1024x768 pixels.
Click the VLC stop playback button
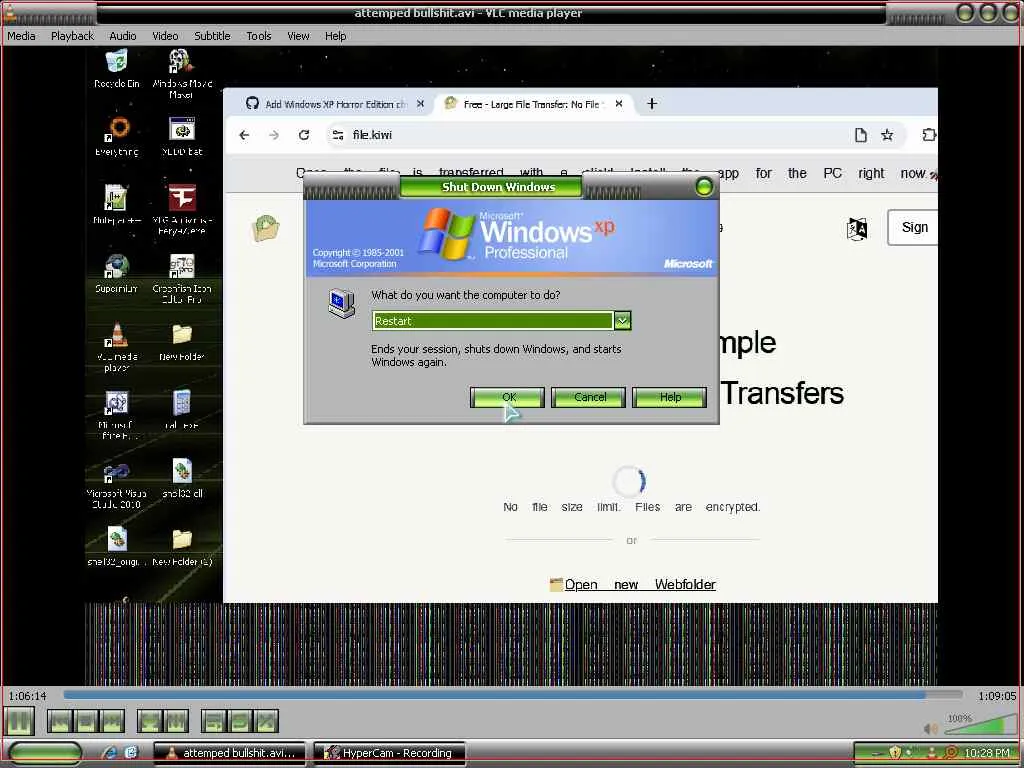click(86, 722)
